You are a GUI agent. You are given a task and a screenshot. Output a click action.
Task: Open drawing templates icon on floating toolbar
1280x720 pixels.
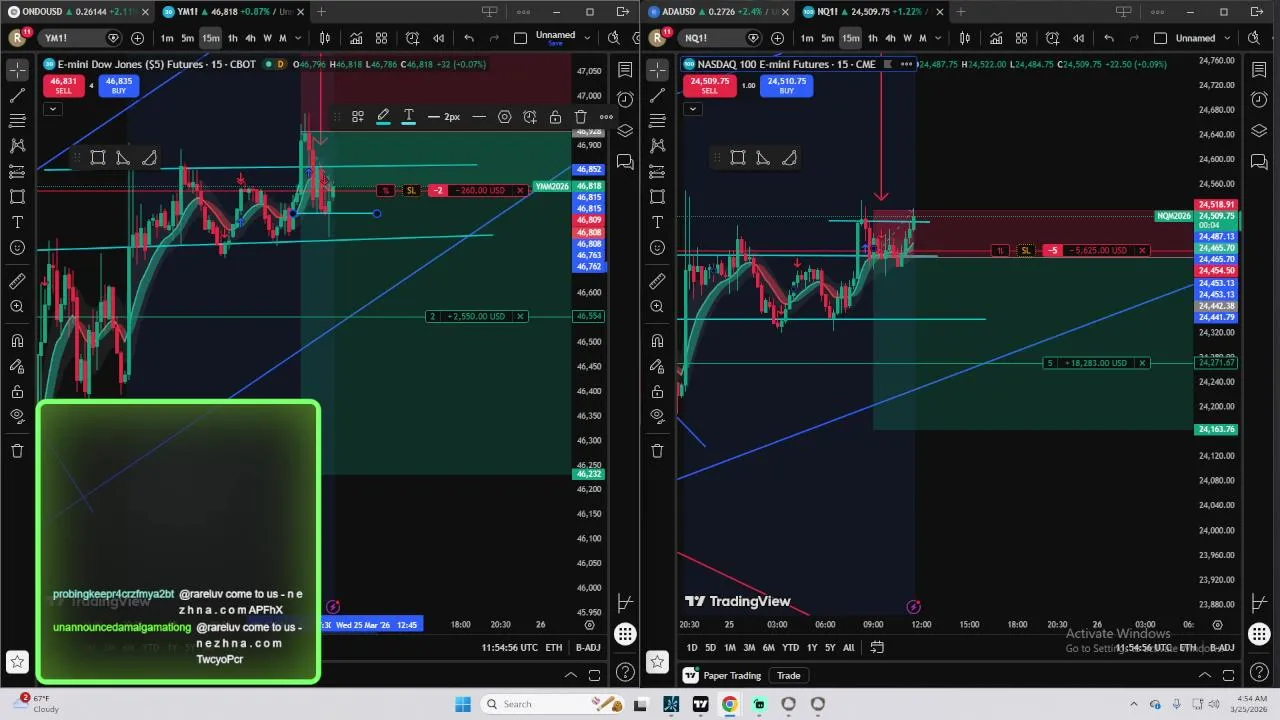click(357, 117)
